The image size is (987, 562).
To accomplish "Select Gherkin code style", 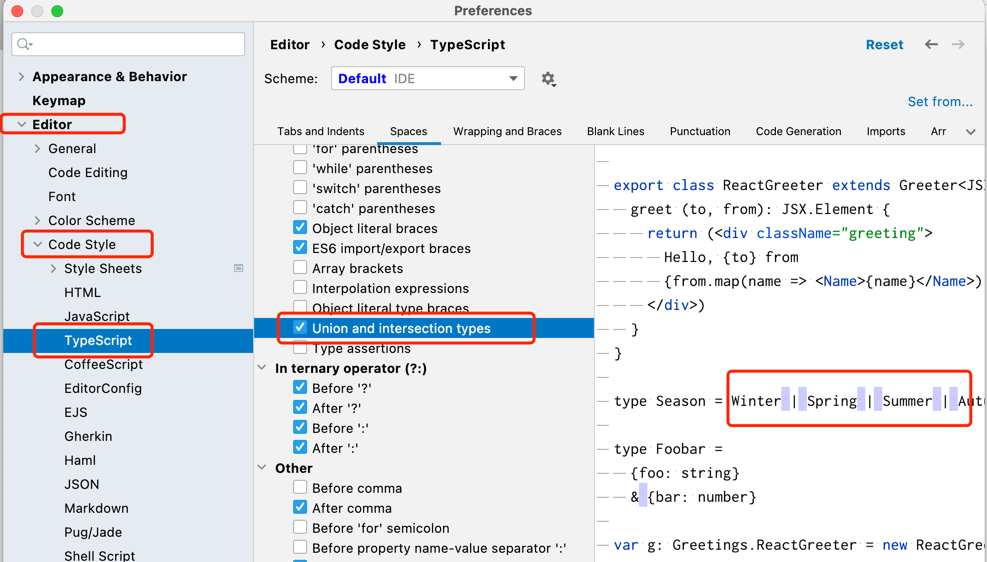I will click(x=88, y=436).
